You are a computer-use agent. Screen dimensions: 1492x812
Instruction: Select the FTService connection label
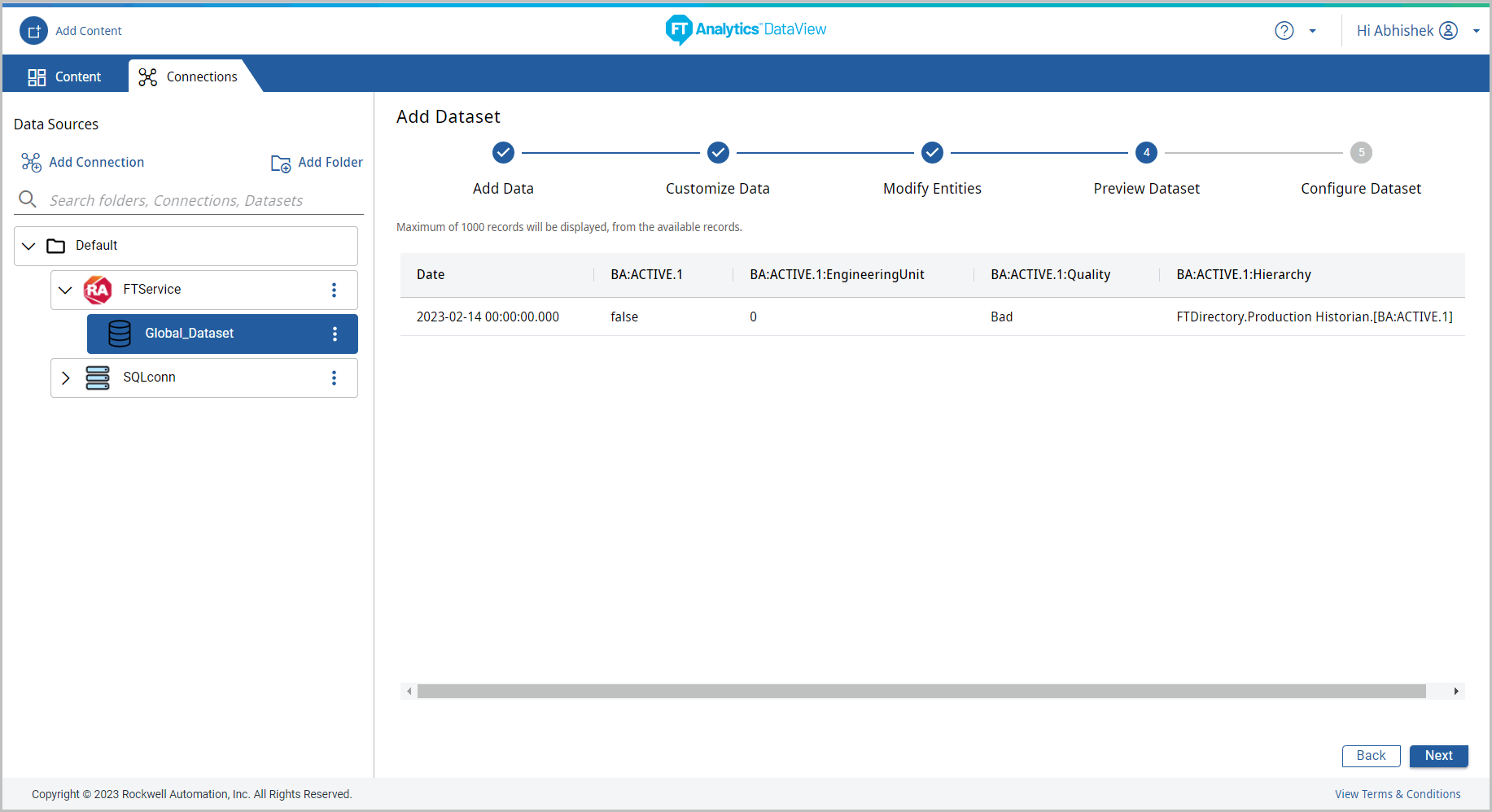click(x=152, y=290)
